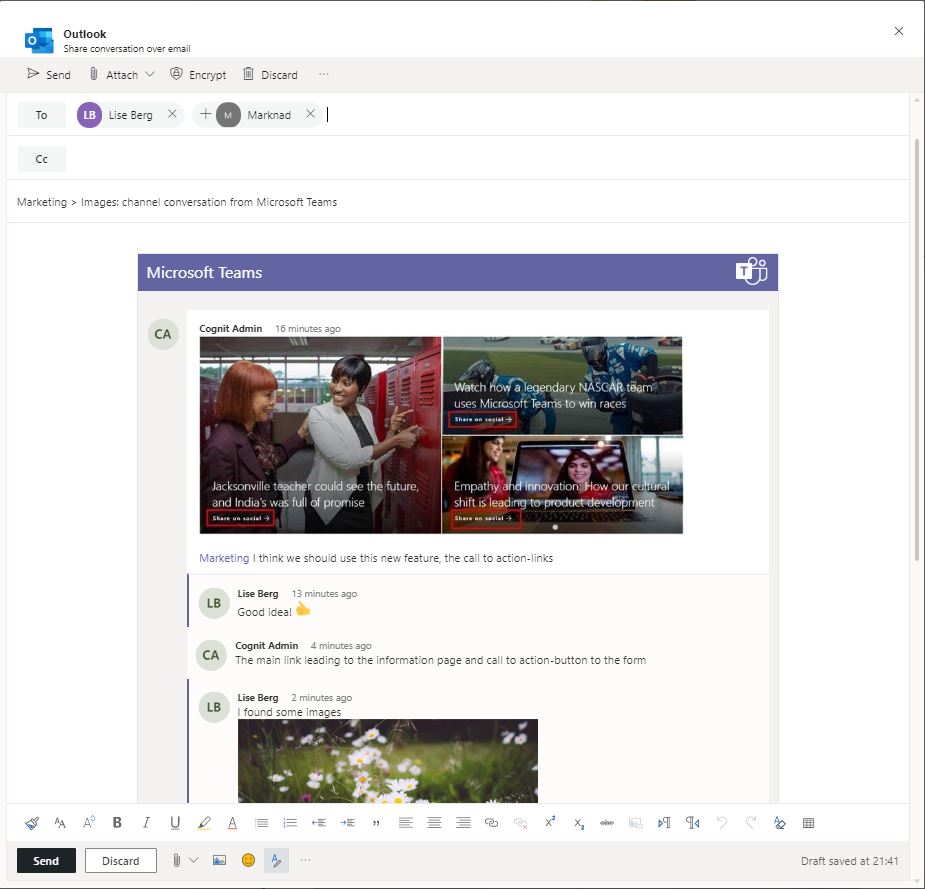Image resolution: width=925 pixels, height=889 pixels.
Task: Insert a bulleted list
Action: [x=262, y=822]
